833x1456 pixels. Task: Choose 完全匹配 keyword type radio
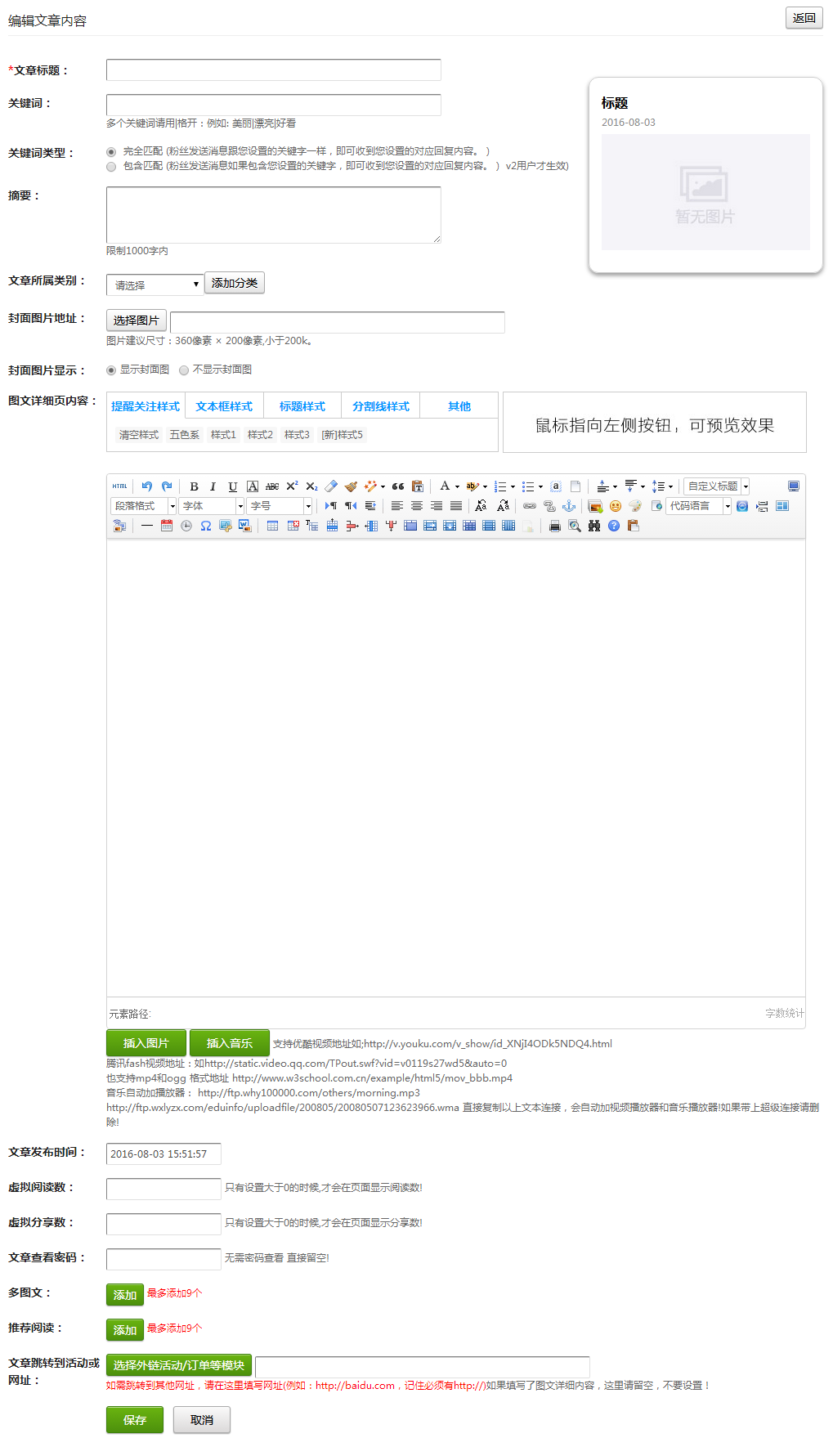click(111, 152)
